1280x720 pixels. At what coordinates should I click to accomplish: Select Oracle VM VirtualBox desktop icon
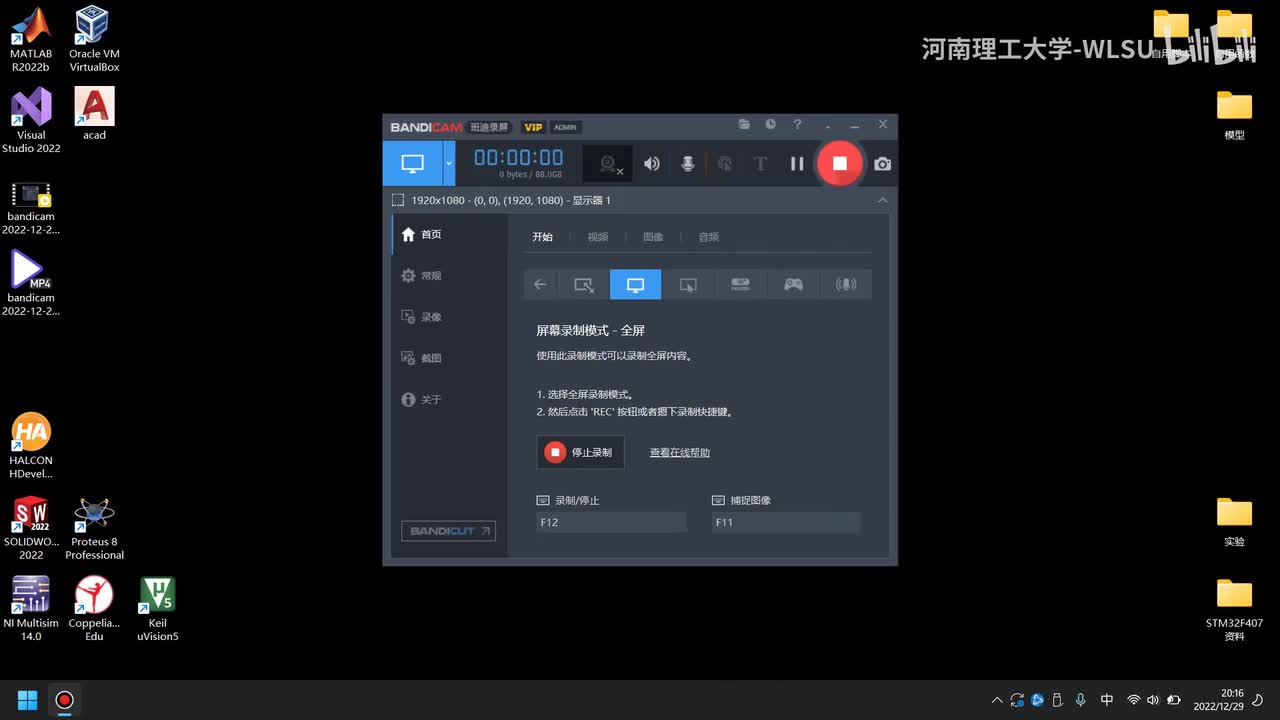[x=94, y=40]
